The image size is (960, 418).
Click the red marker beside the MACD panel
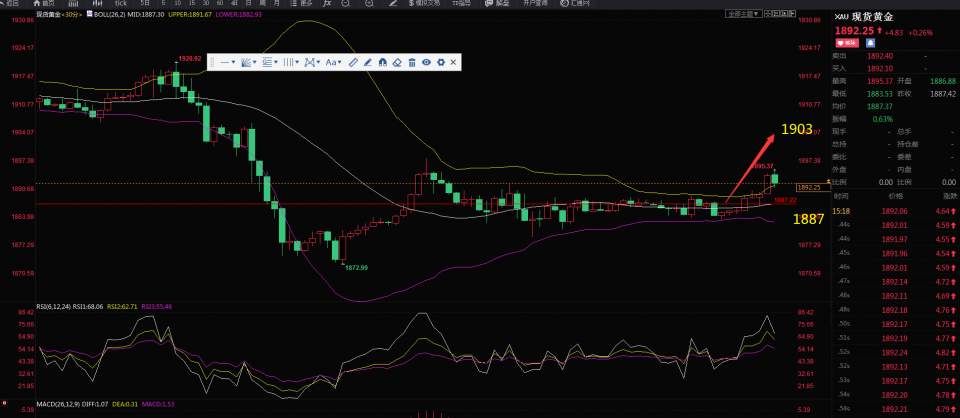pos(4,403)
